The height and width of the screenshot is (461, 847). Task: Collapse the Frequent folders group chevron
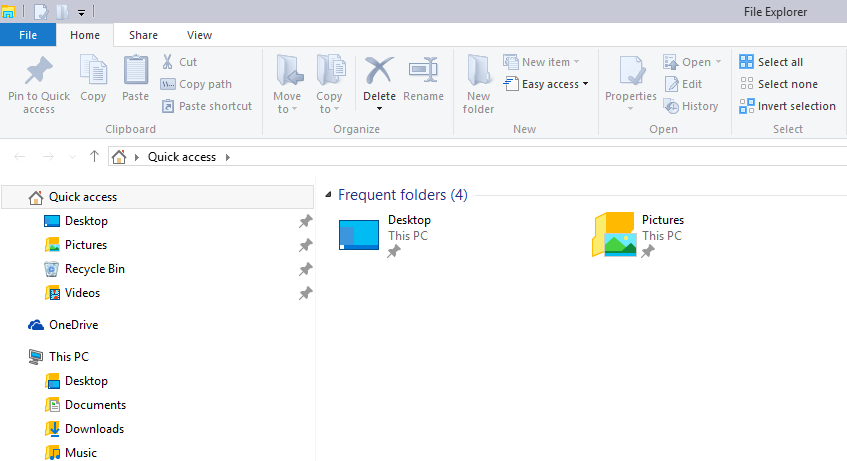328,195
